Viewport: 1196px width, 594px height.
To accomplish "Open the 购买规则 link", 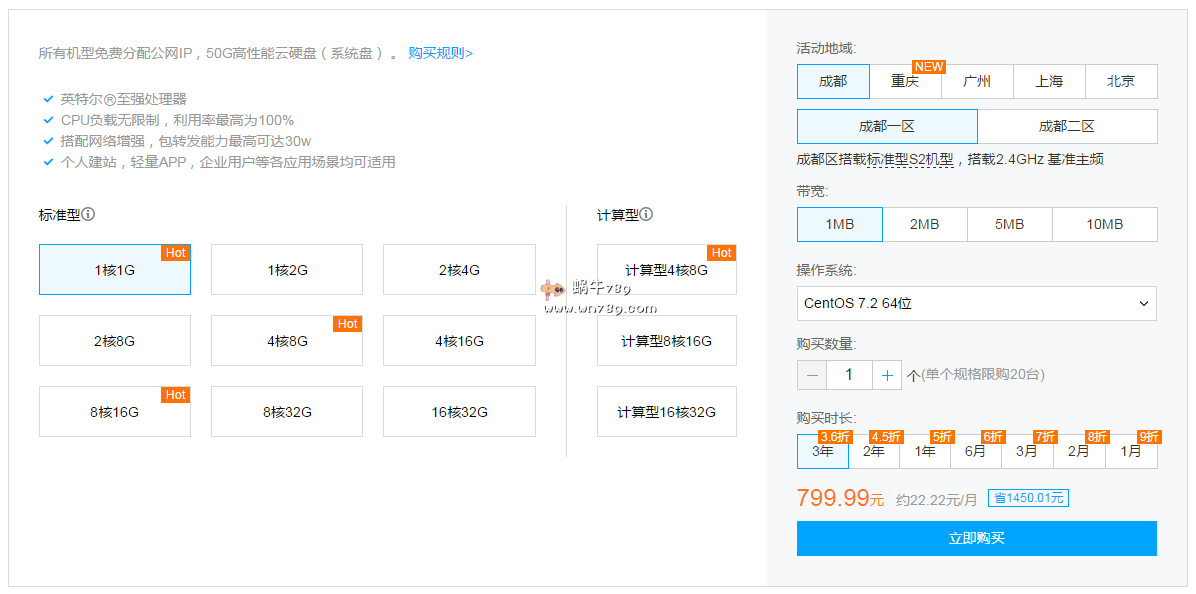I will coord(440,53).
